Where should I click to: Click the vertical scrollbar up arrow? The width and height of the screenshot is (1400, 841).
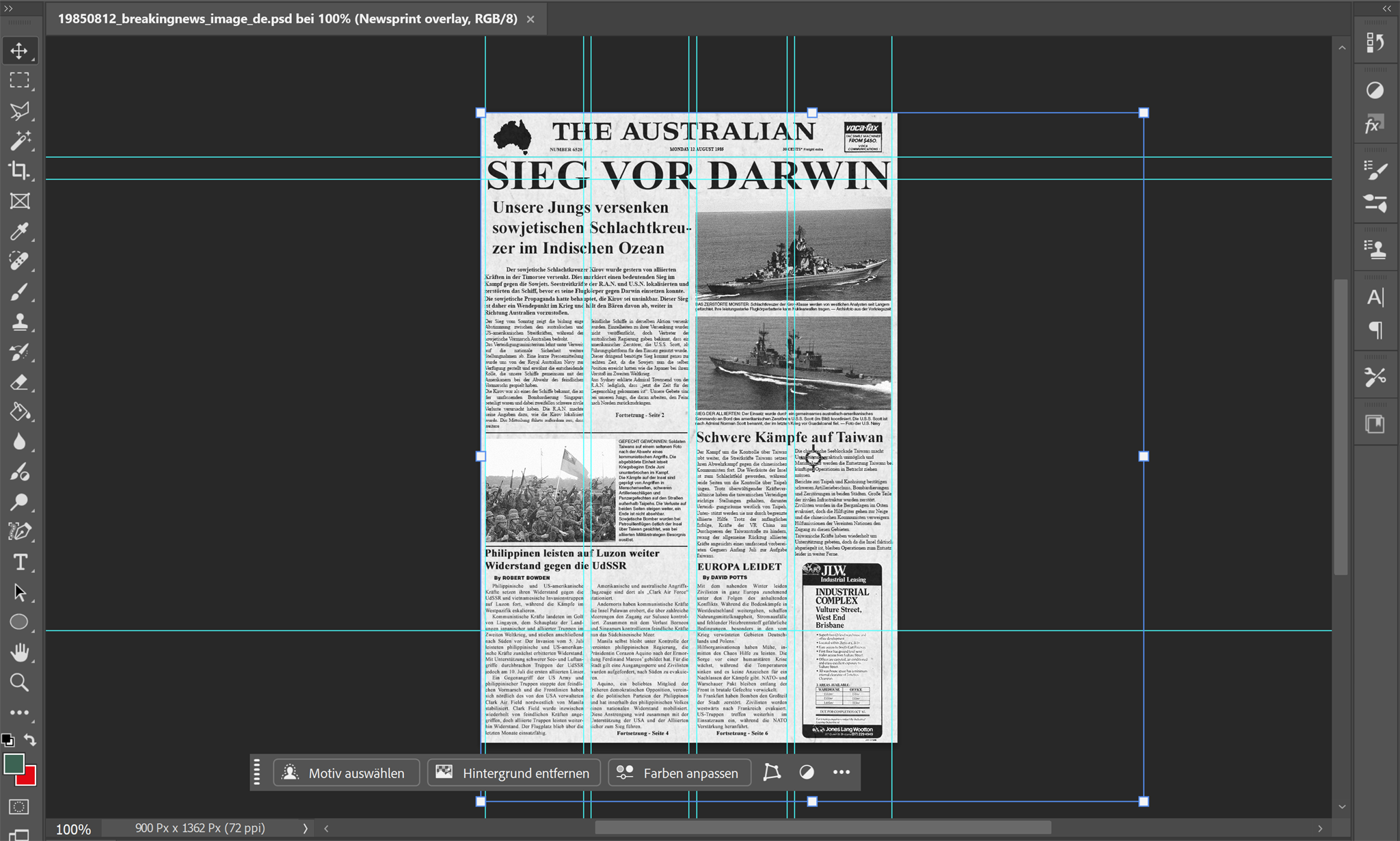tap(1342, 48)
